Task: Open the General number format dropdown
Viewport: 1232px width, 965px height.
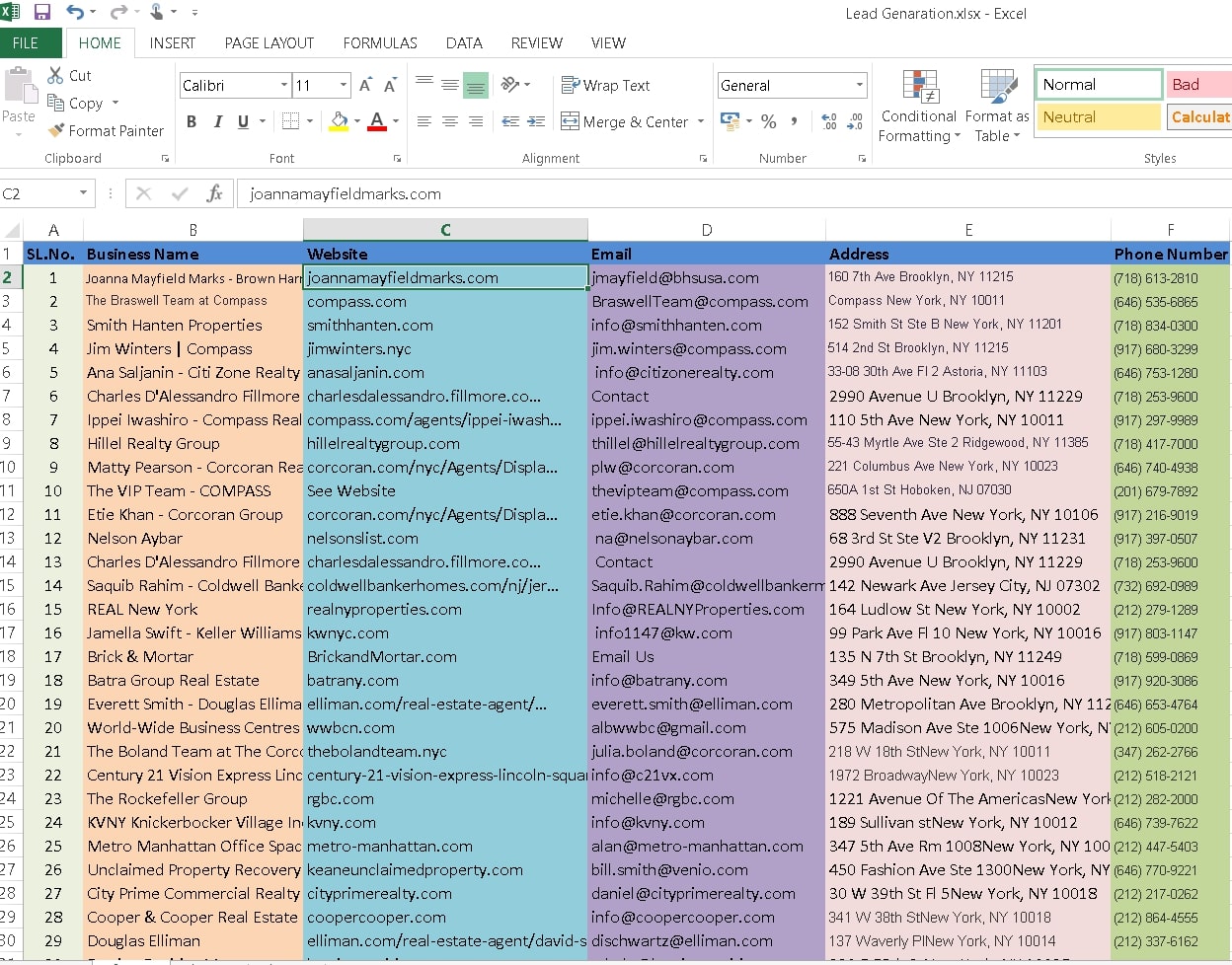Action: (x=859, y=86)
